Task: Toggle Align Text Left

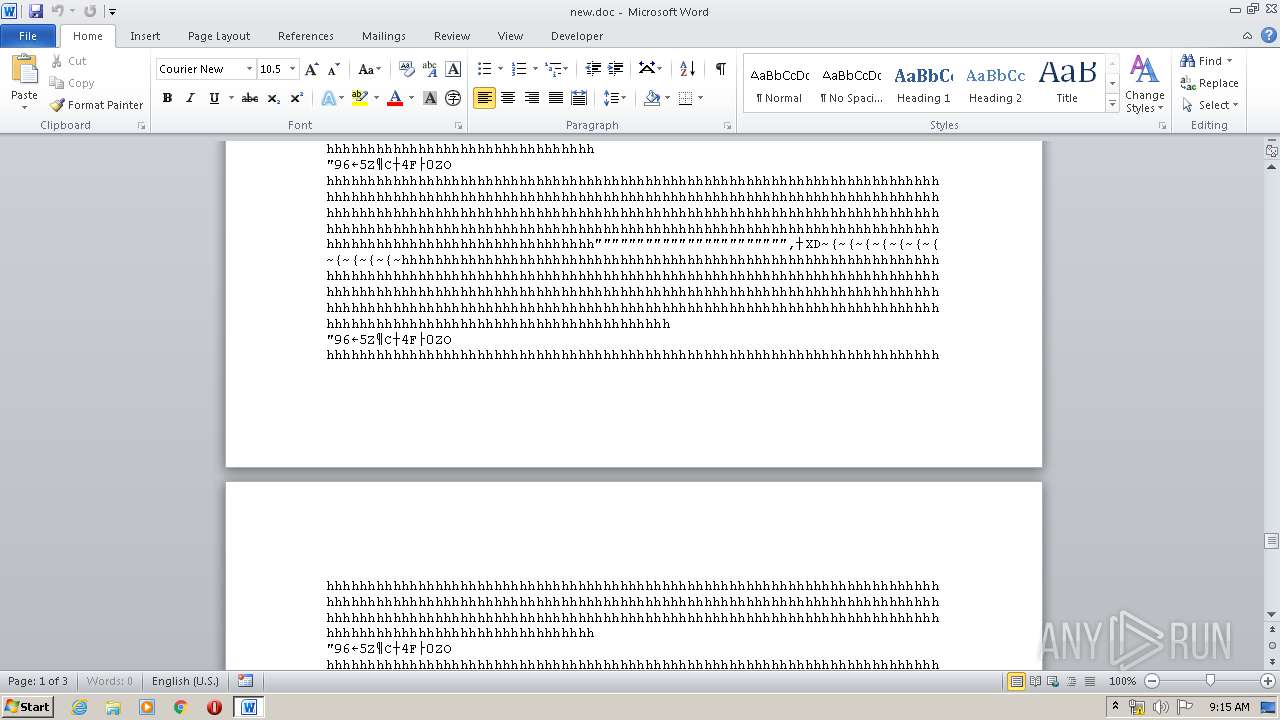Action: tap(484, 98)
